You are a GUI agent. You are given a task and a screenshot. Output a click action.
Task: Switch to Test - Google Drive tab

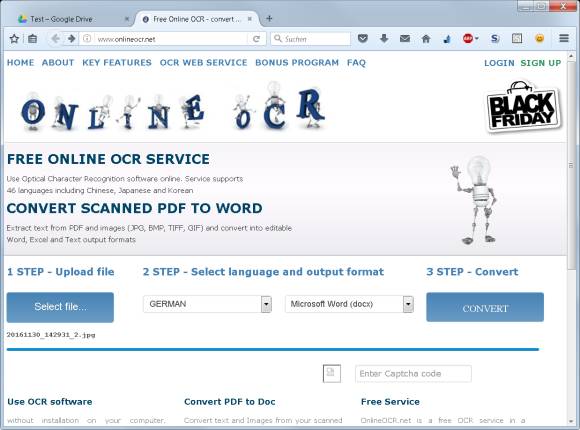70,19
